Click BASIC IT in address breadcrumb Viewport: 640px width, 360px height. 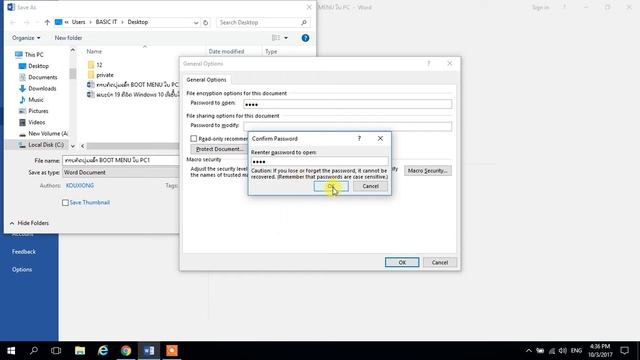[106, 22]
